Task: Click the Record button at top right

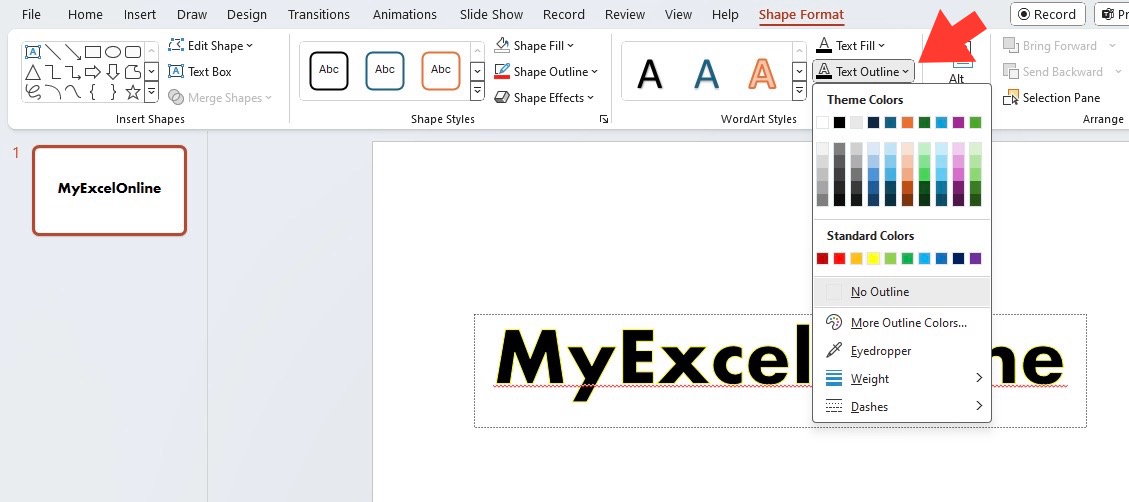Action: coord(1048,14)
